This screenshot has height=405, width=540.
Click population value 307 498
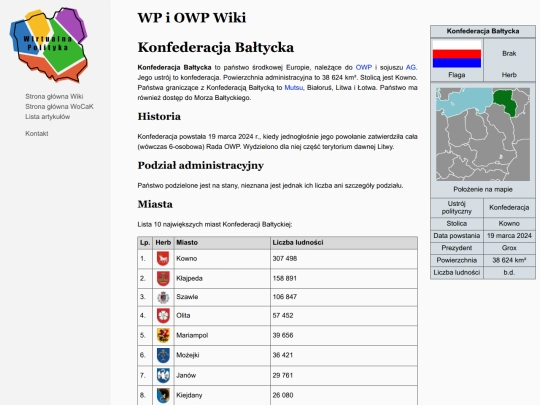tap(284, 259)
